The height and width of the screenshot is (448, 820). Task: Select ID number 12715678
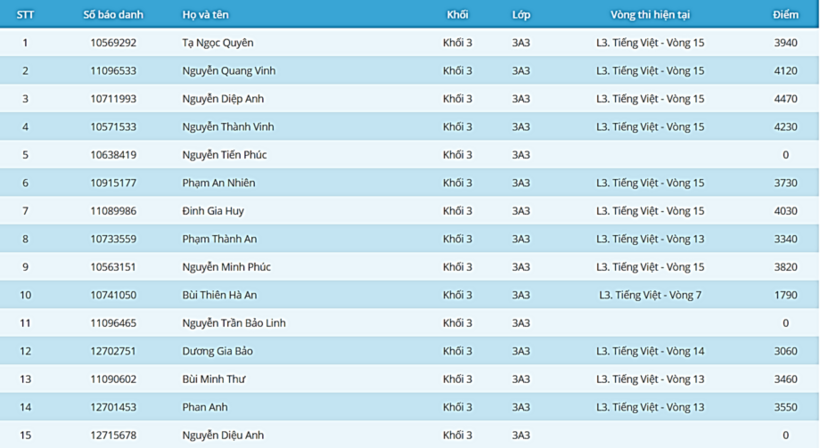coord(113,435)
